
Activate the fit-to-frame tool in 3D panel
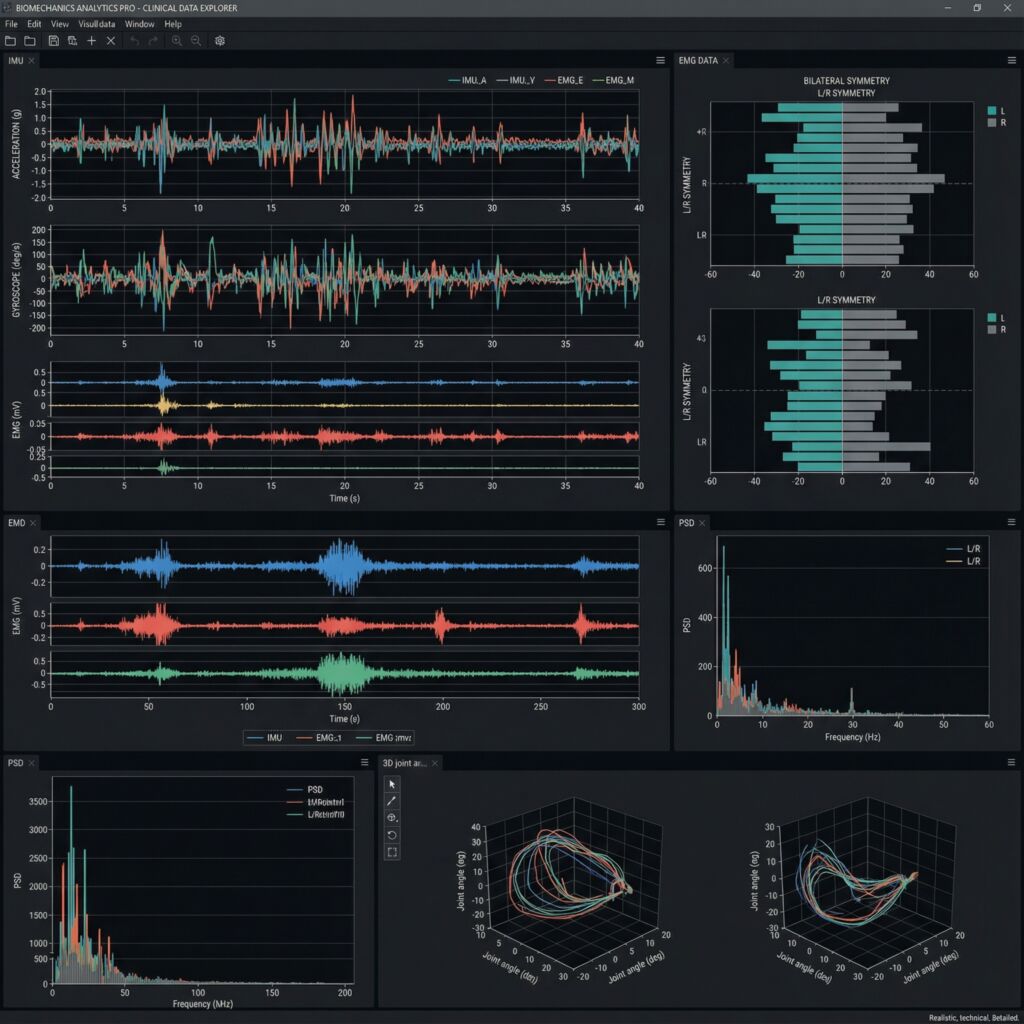(392, 852)
